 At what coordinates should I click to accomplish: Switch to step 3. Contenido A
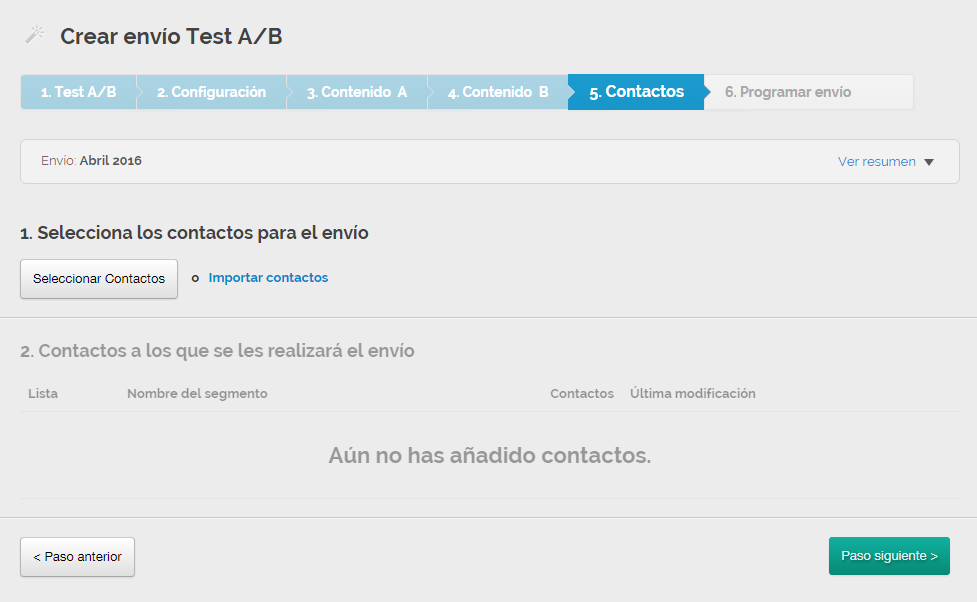pos(357,92)
